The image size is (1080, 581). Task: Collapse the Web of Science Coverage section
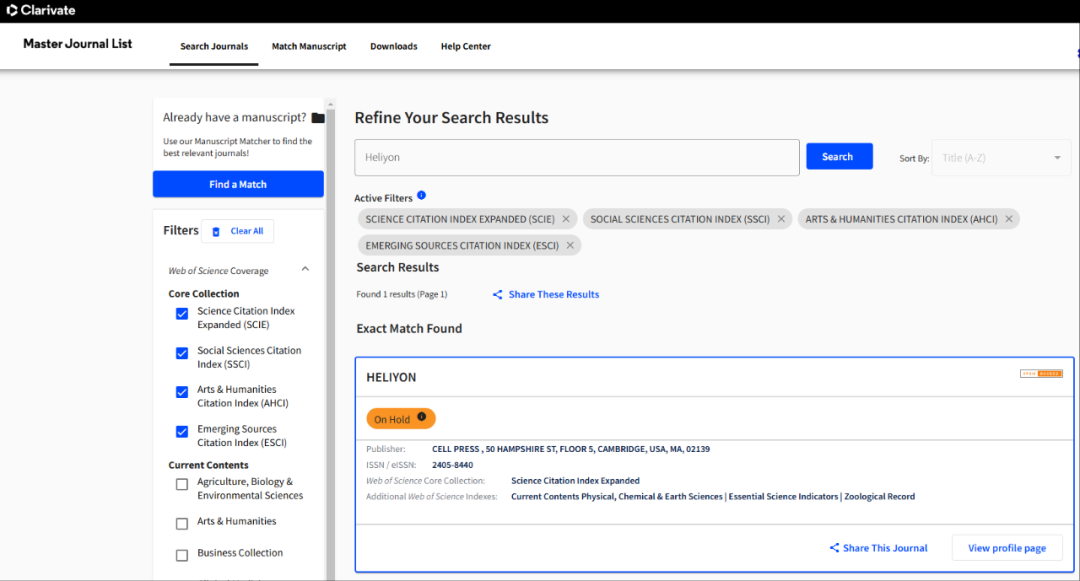305,269
